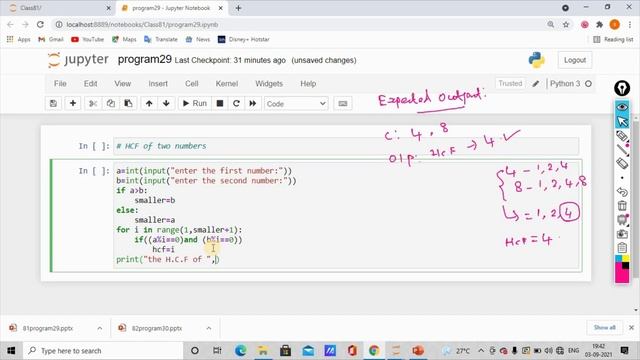Show hidden system tray icons chevron
The height and width of the screenshot is (360, 640).
[481, 351]
